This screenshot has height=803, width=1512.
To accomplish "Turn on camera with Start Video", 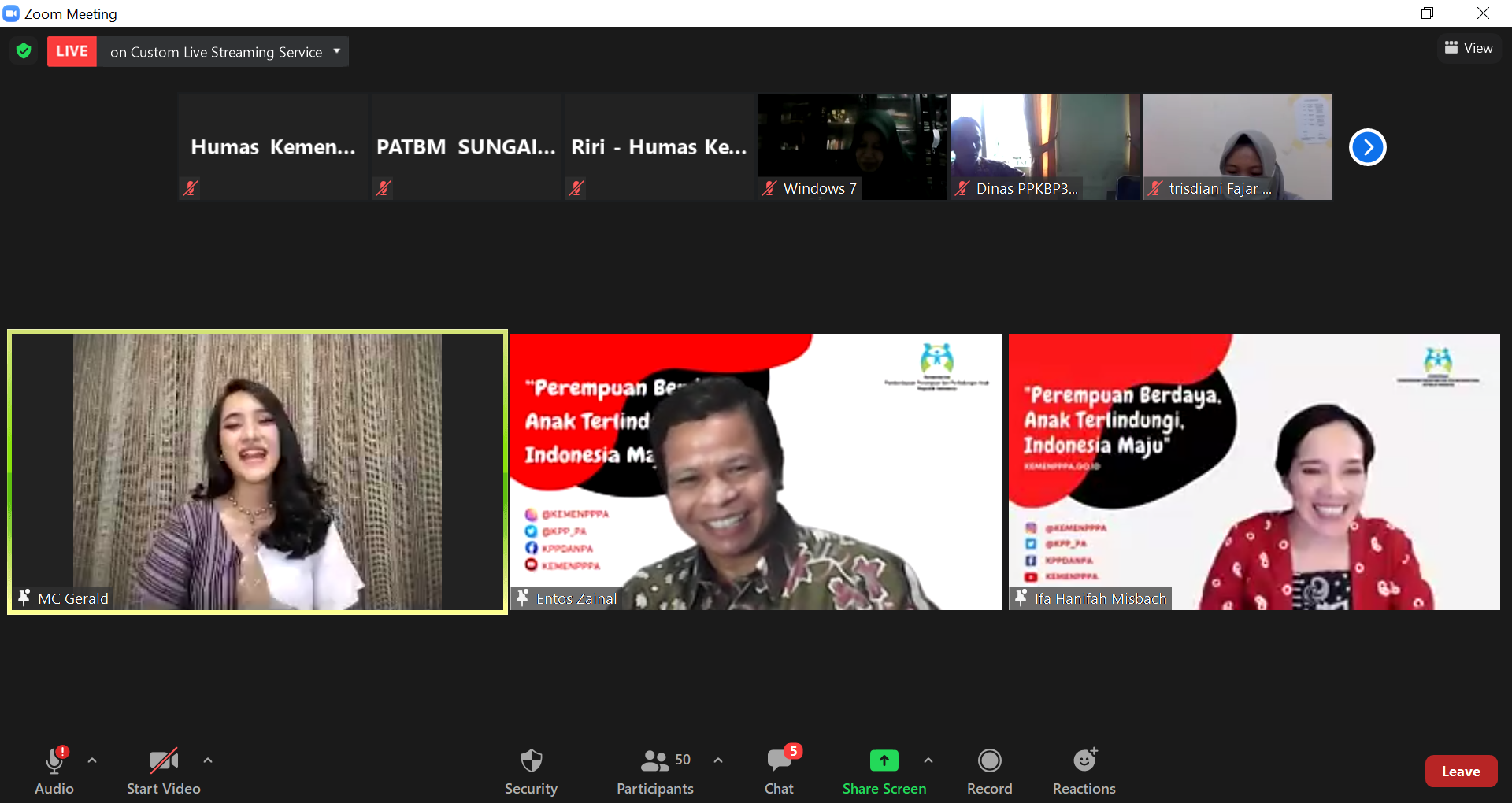I will coord(163,771).
